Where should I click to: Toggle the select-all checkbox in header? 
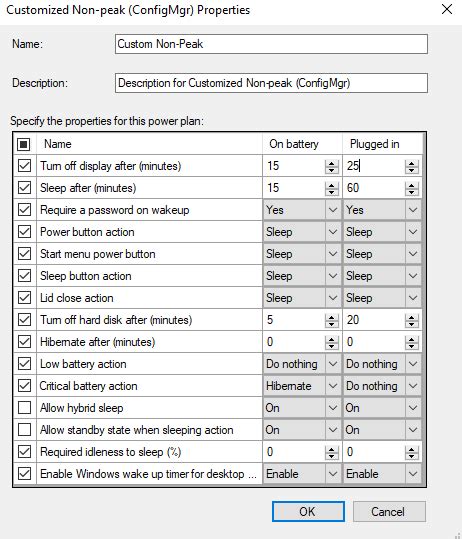[24, 144]
